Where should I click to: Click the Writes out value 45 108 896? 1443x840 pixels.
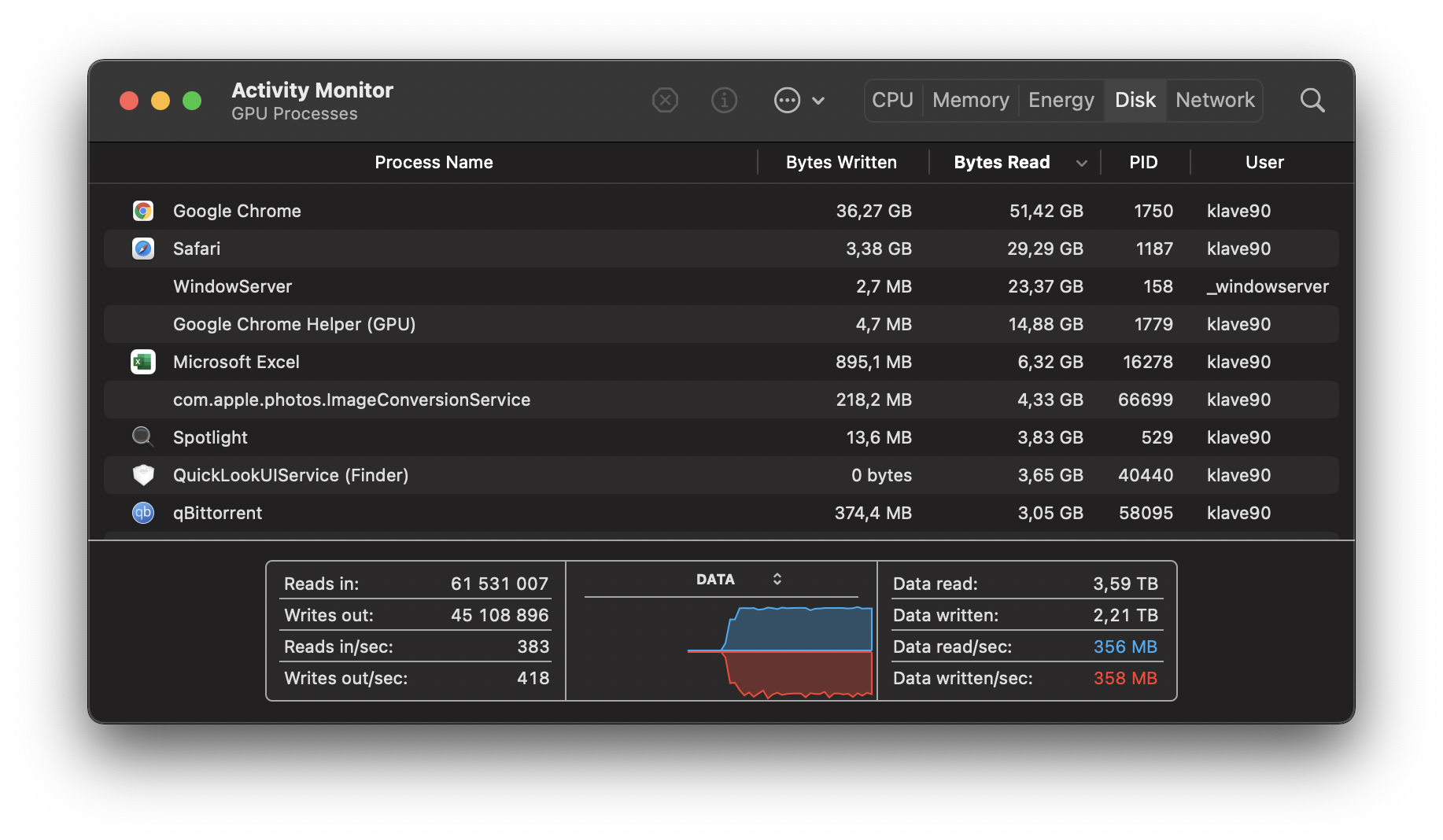point(500,615)
